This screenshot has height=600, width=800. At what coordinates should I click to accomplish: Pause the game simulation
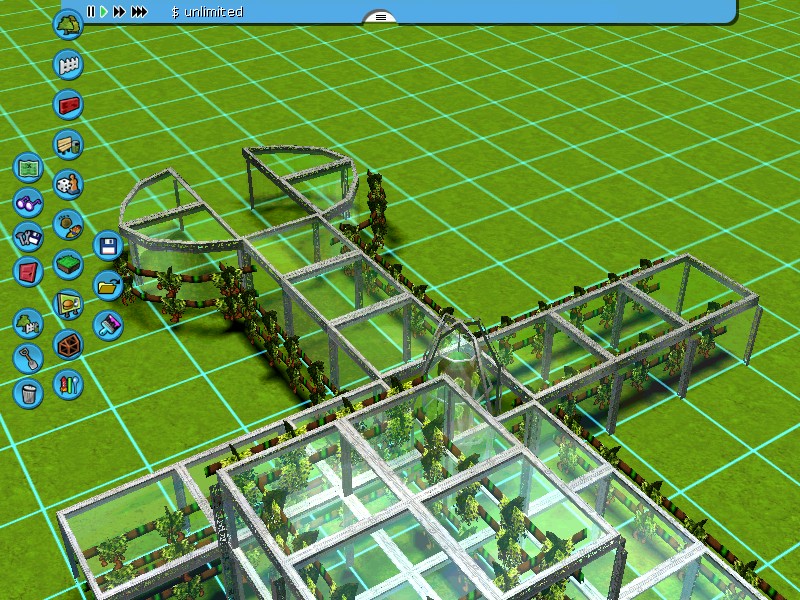pyautogui.click(x=90, y=12)
